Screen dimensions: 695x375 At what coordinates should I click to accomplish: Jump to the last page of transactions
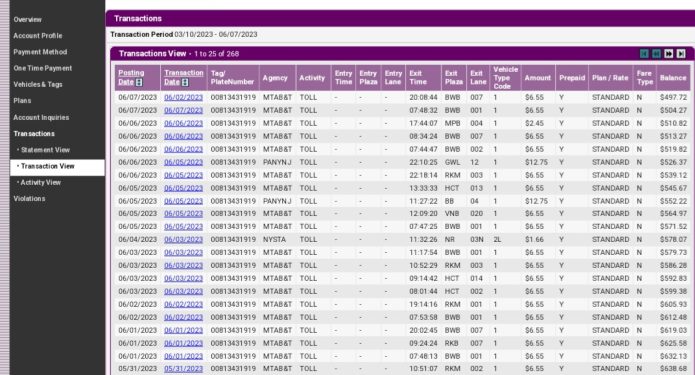click(x=681, y=54)
